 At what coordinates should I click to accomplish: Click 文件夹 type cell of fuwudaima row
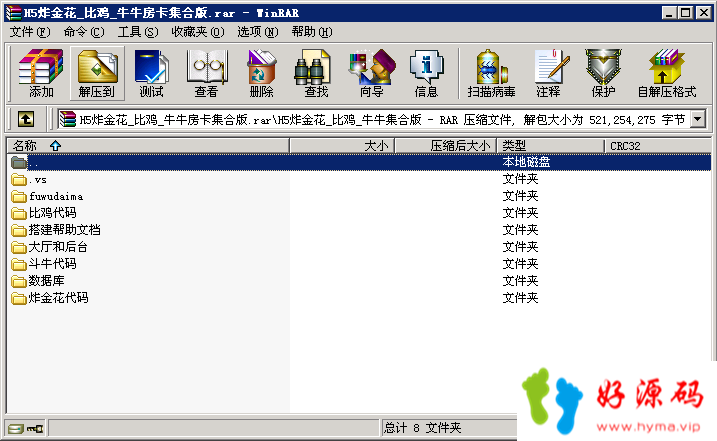(520, 196)
